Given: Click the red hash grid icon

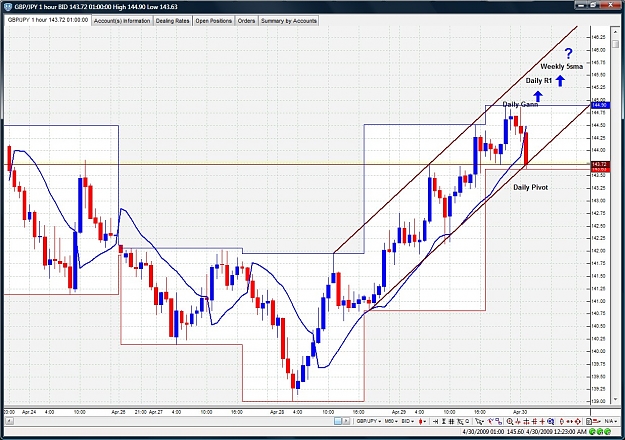Looking at the screenshot, I should pyautogui.click(x=535, y=421).
